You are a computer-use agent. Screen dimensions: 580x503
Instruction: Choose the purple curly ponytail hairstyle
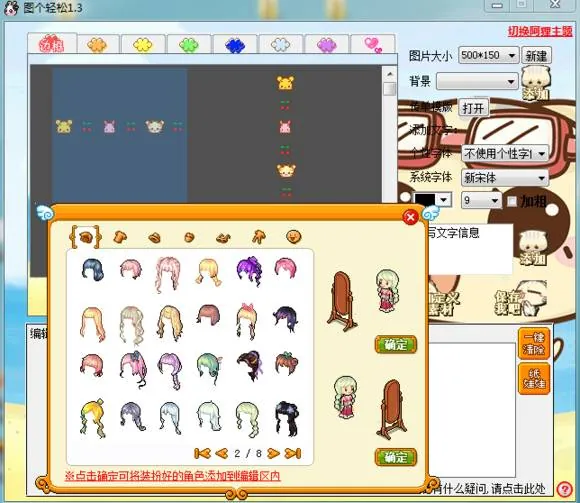coord(250,271)
